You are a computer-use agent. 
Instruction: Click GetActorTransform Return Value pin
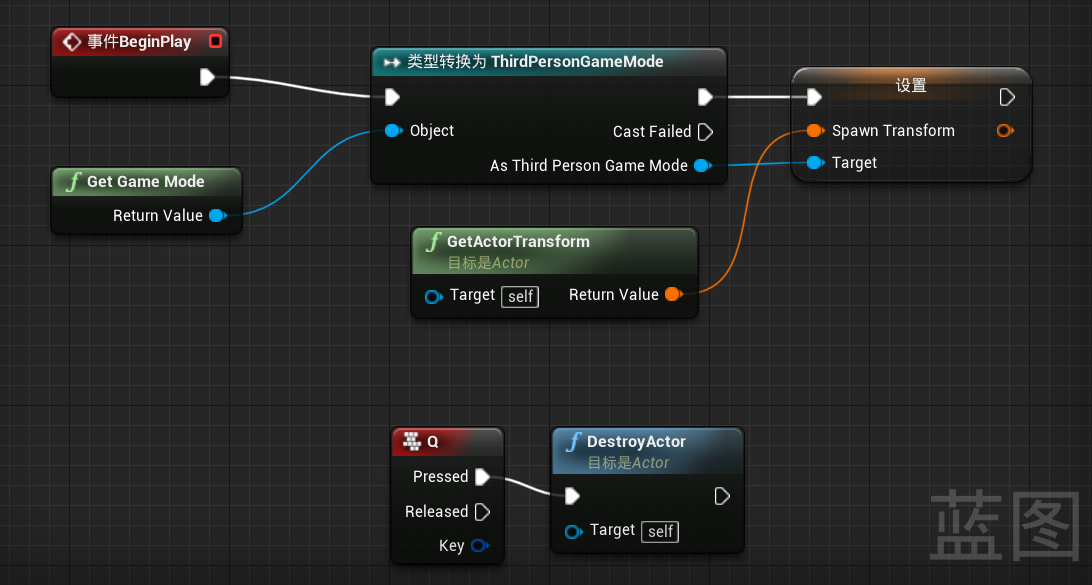tap(673, 294)
